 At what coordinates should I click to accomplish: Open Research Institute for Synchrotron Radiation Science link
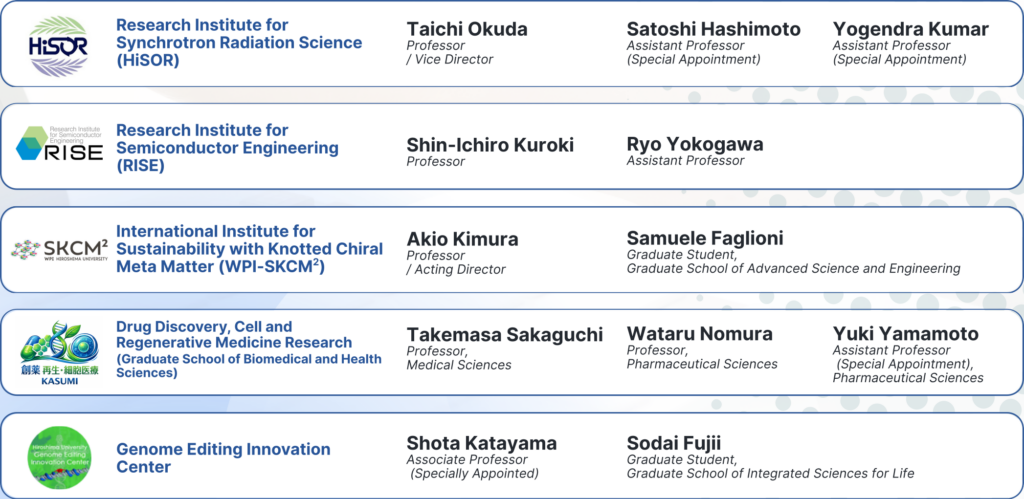238,42
